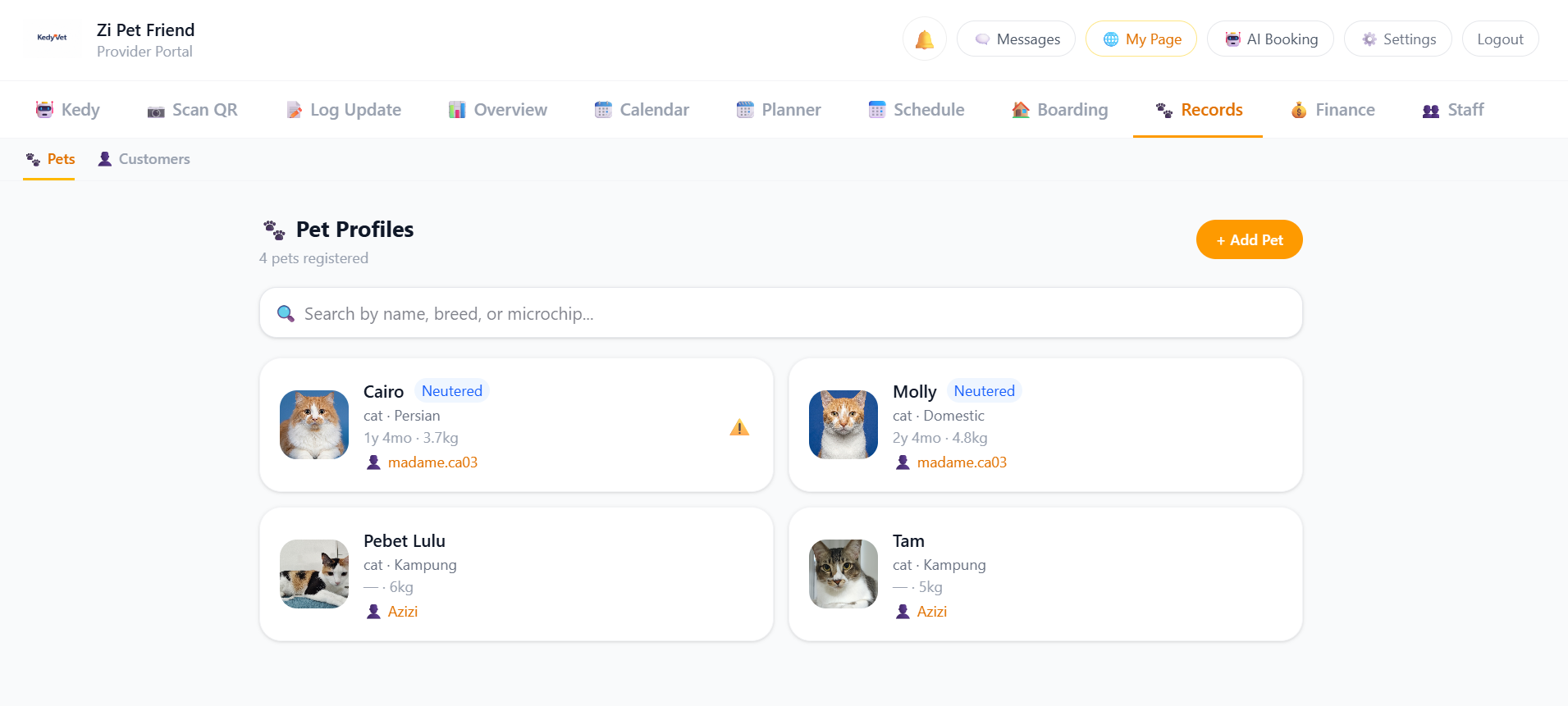
Task: Open Cairo's profile photo
Action: pos(314,425)
